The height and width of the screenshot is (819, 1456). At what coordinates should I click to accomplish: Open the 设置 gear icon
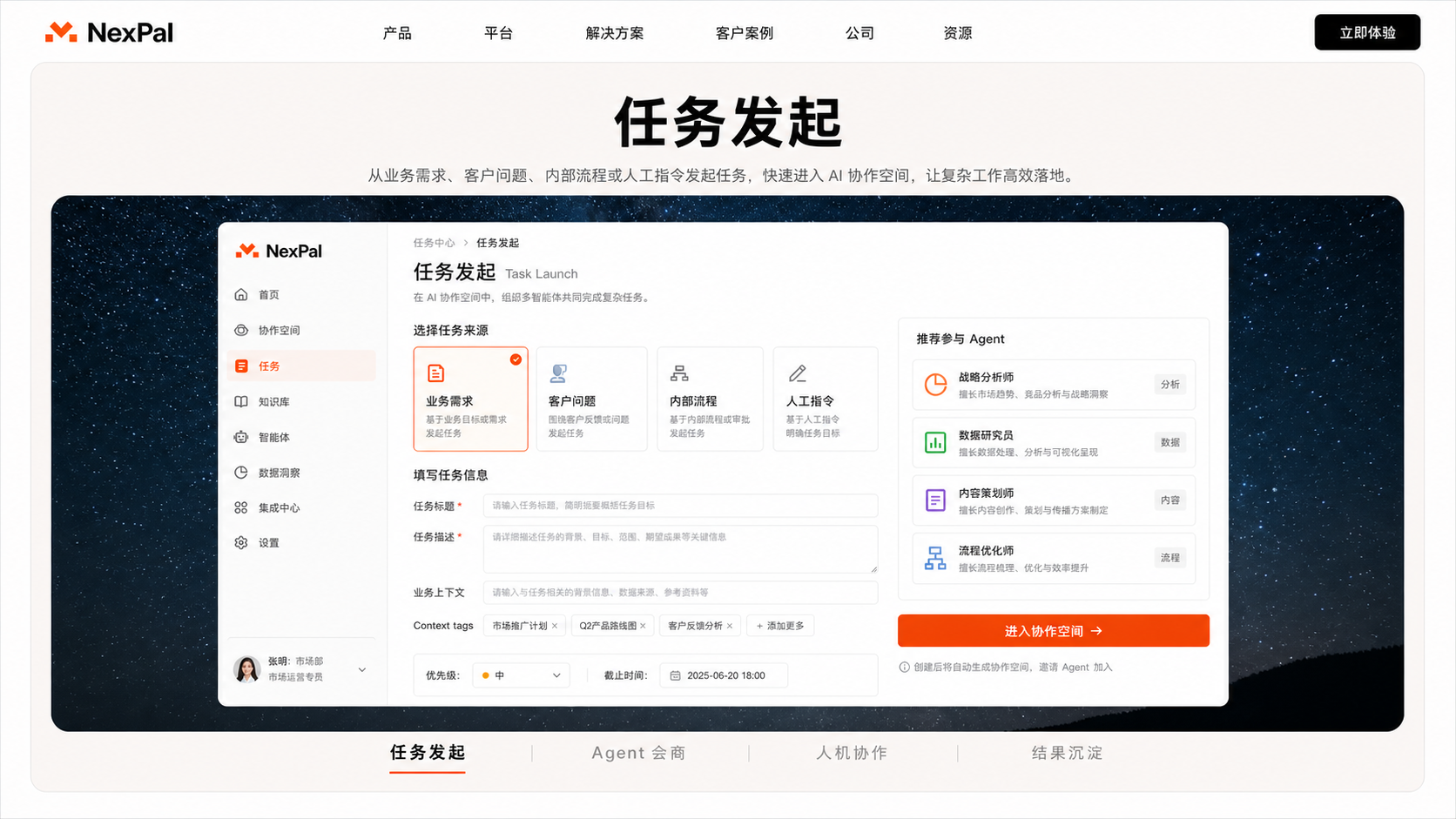click(241, 543)
